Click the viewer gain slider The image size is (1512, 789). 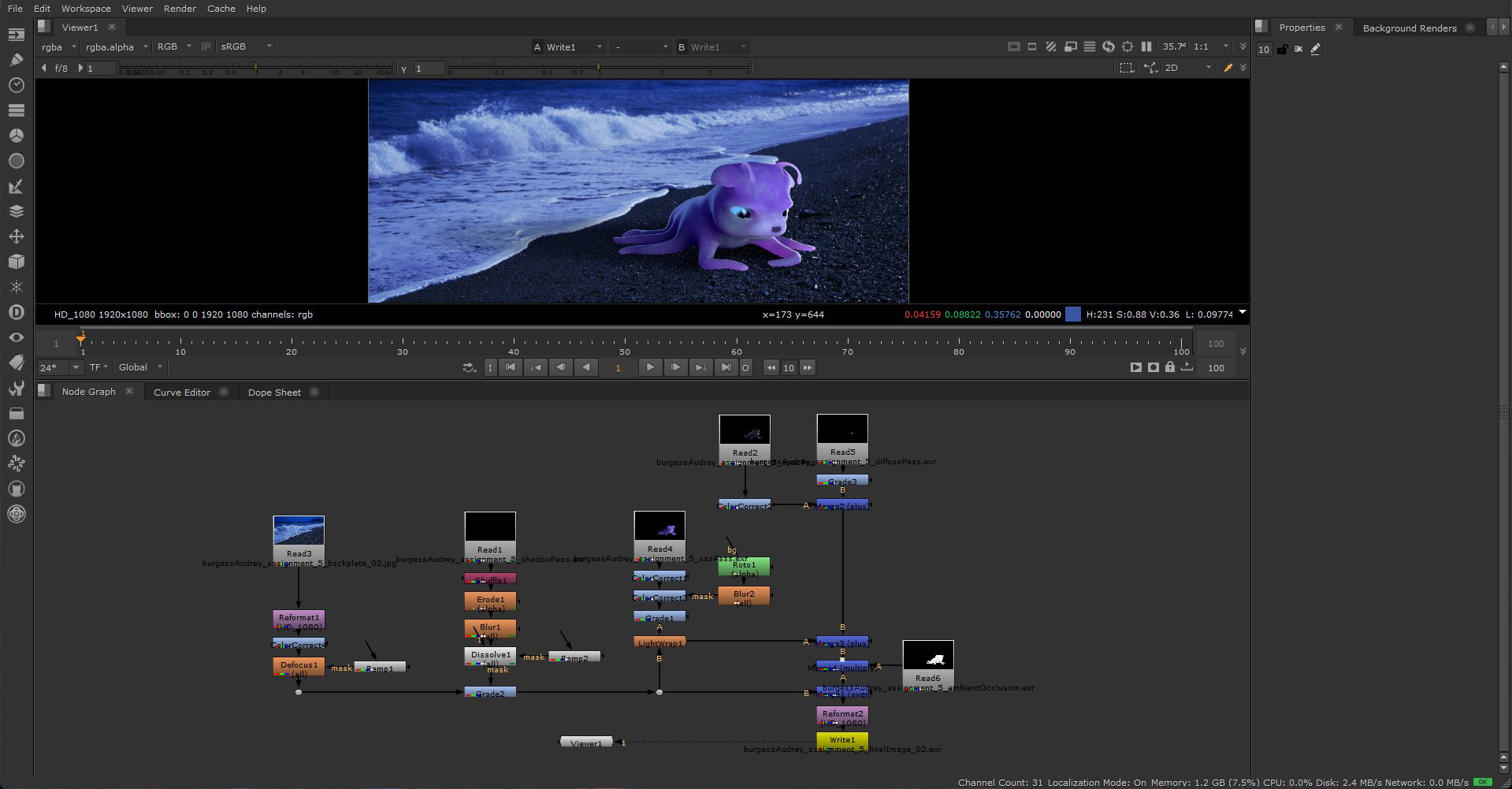256,69
